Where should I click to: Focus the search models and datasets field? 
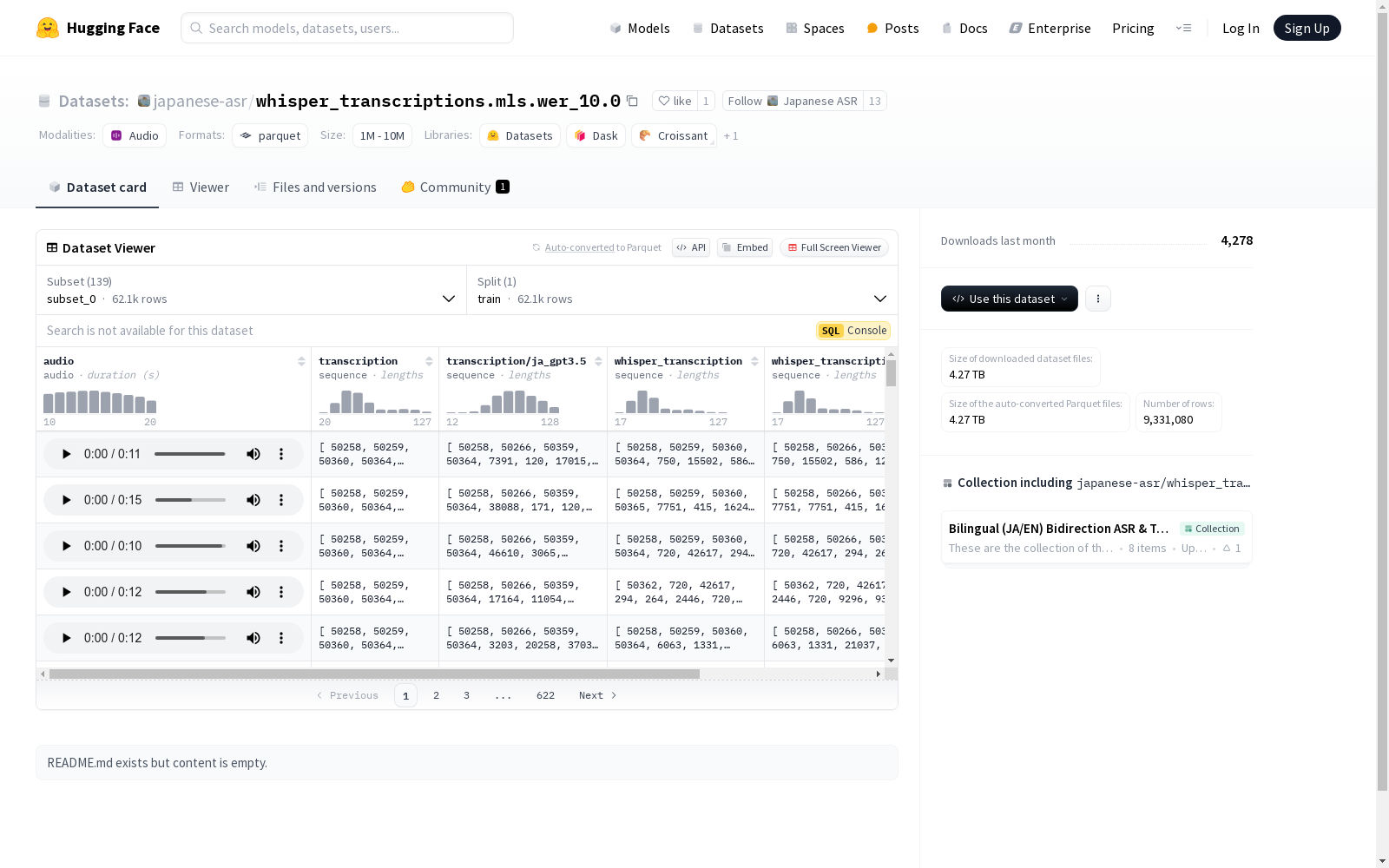tap(347, 28)
